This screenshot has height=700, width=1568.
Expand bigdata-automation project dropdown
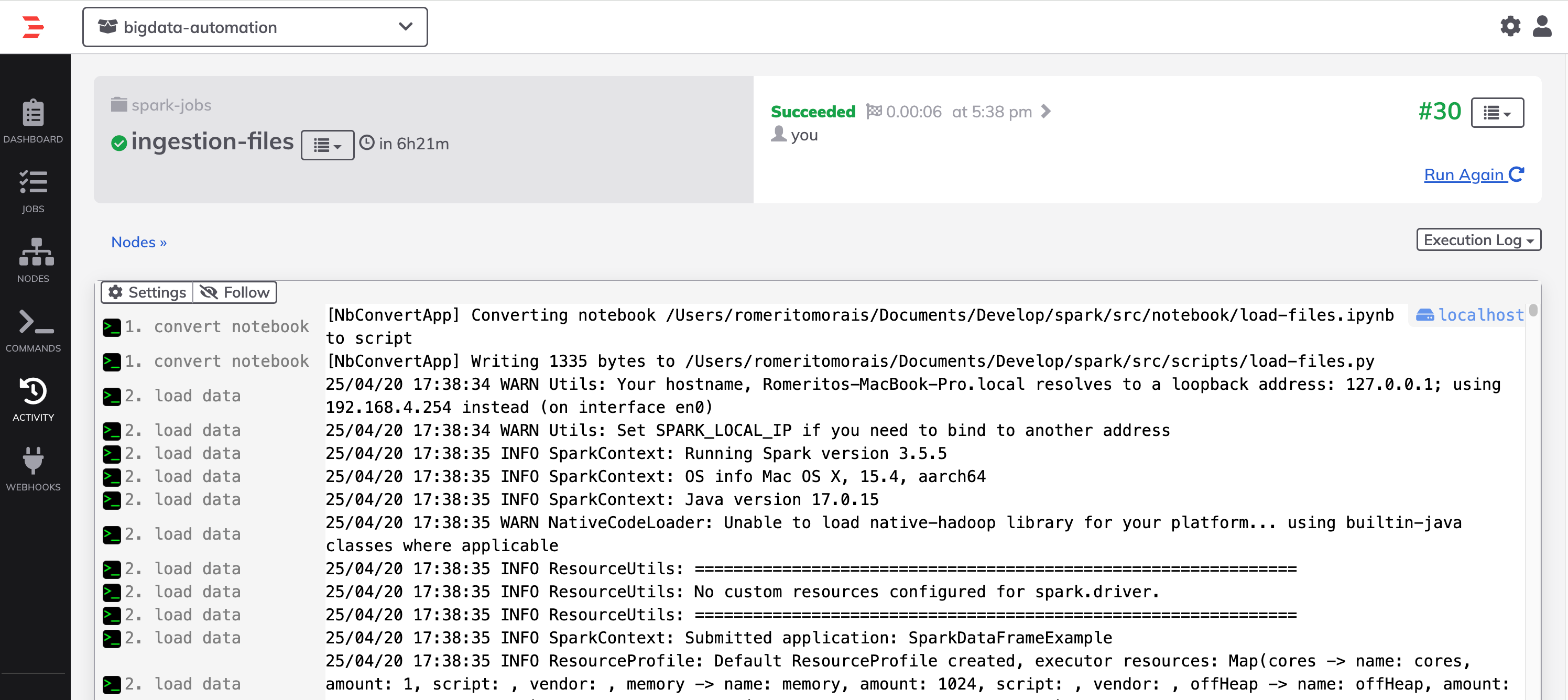[255, 27]
